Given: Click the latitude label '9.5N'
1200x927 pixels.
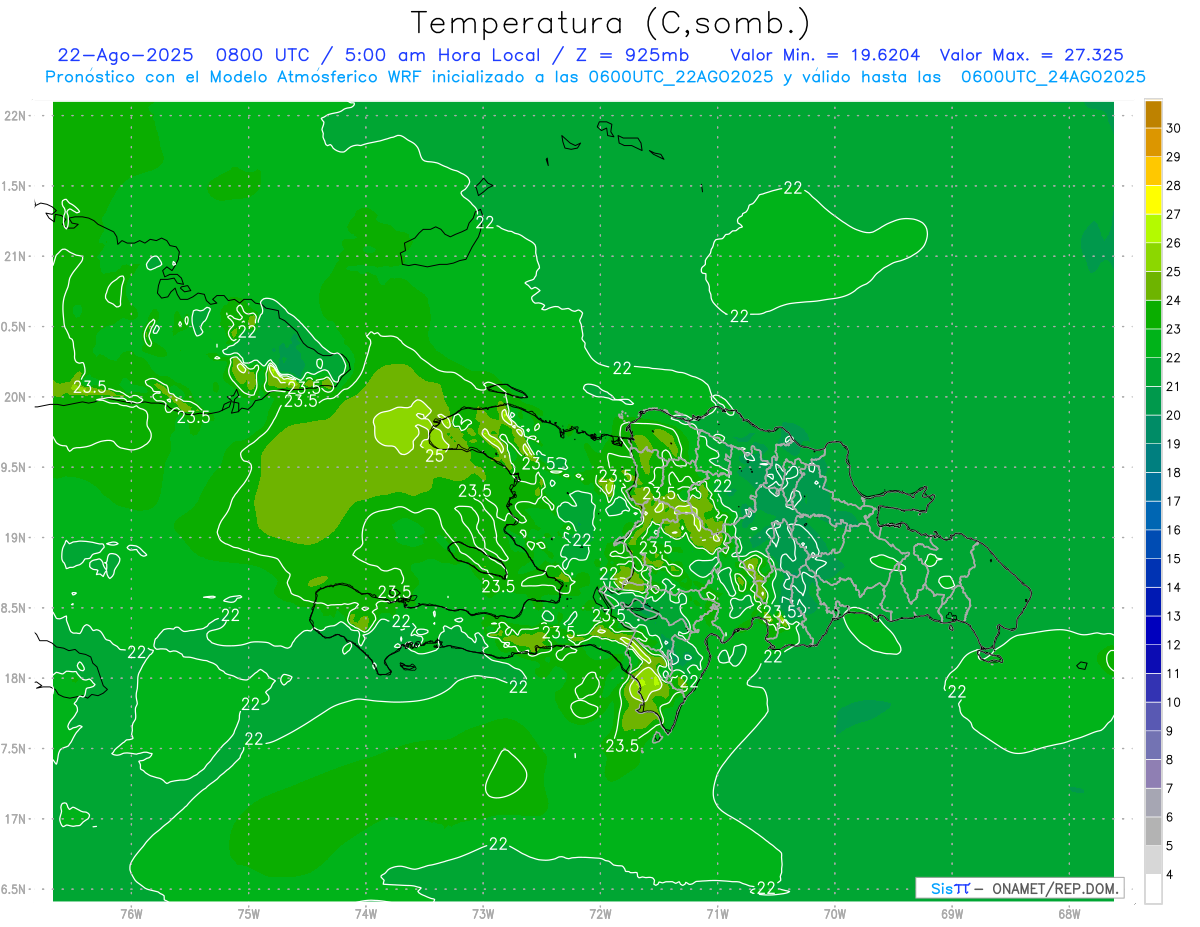Looking at the screenshot, I should (x=14, y=467).
